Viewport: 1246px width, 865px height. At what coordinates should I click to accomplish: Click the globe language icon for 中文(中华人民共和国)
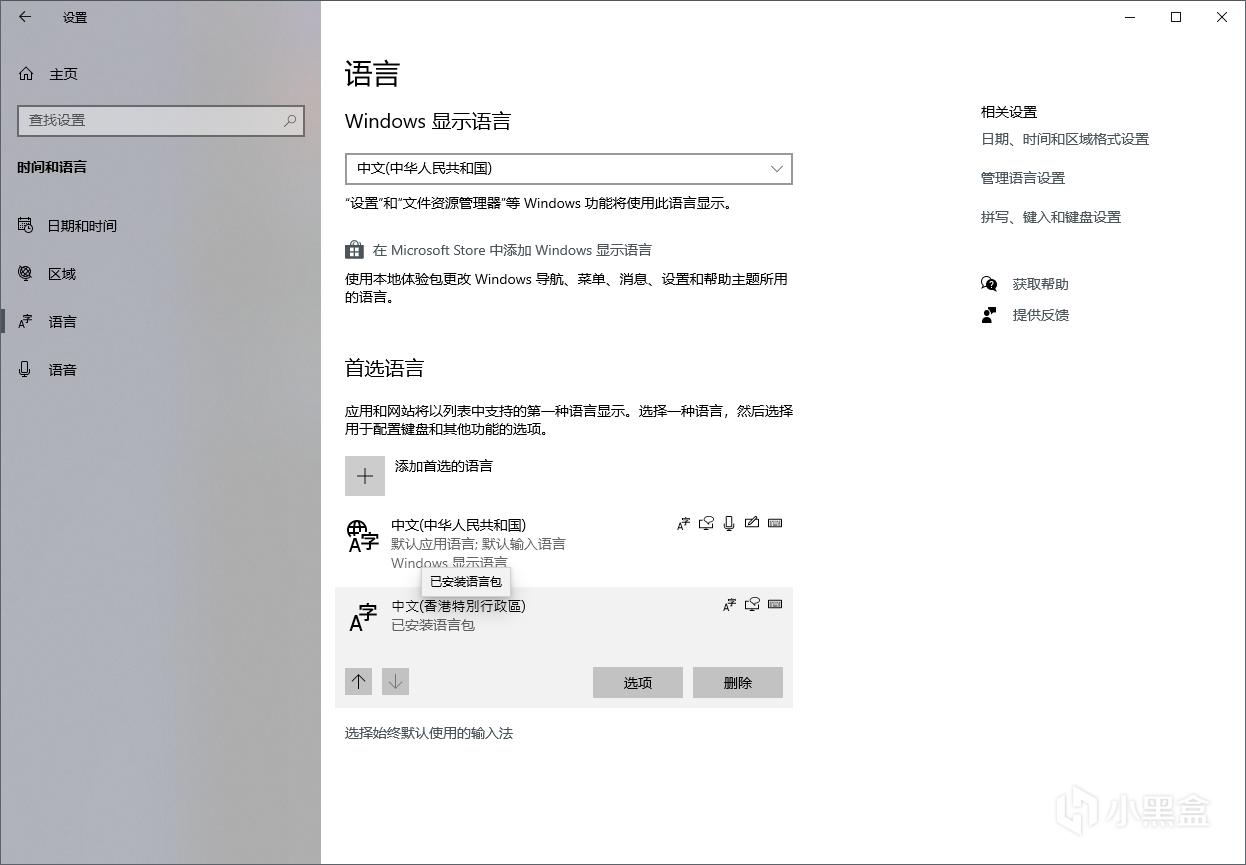point(363,536)
